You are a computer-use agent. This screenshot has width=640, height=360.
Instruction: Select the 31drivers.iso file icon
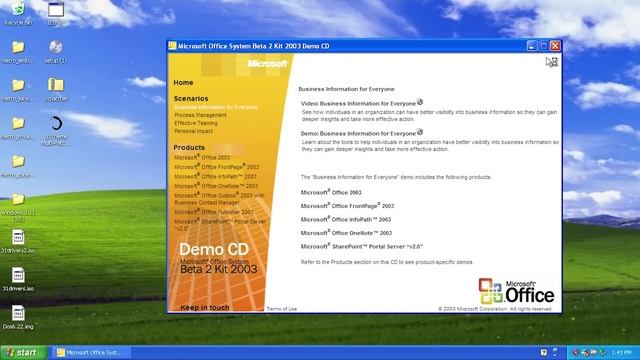click(x=18, y=280)
